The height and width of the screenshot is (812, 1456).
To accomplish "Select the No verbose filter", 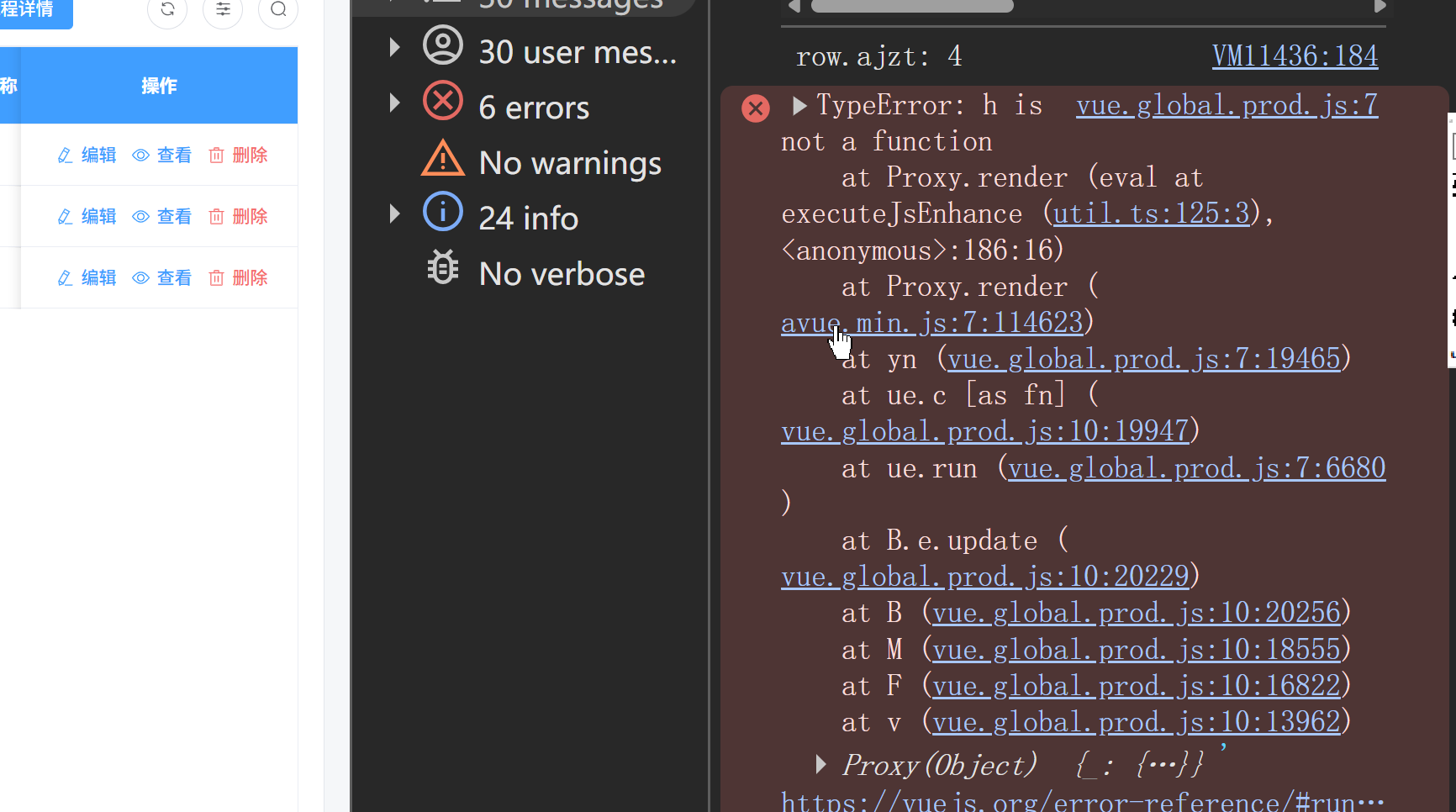I will pyautogui.click(x=561, y=274).
